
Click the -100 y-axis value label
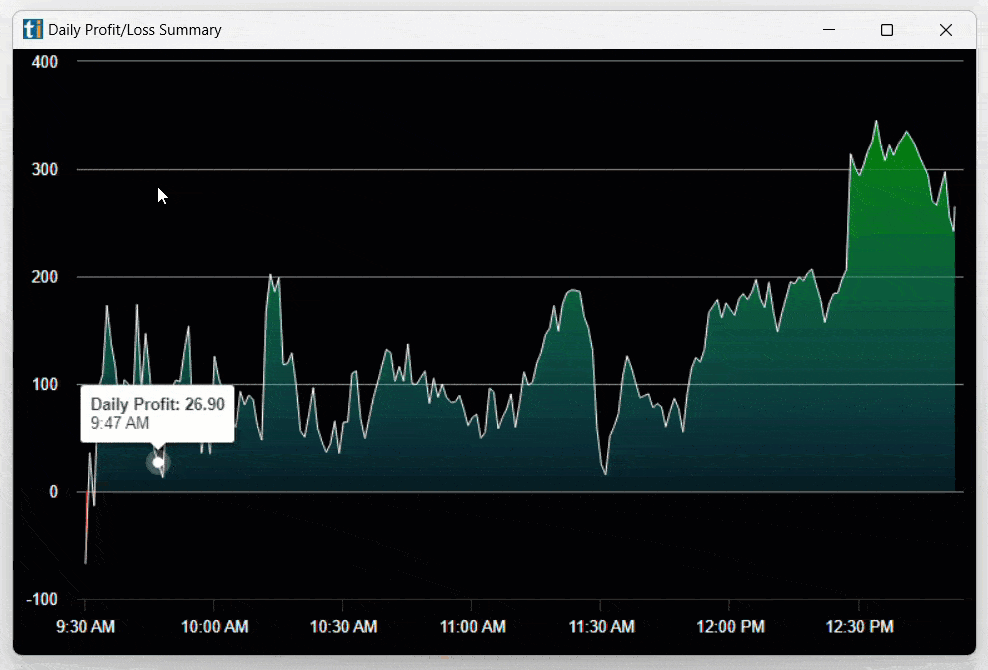click(43, 599)
